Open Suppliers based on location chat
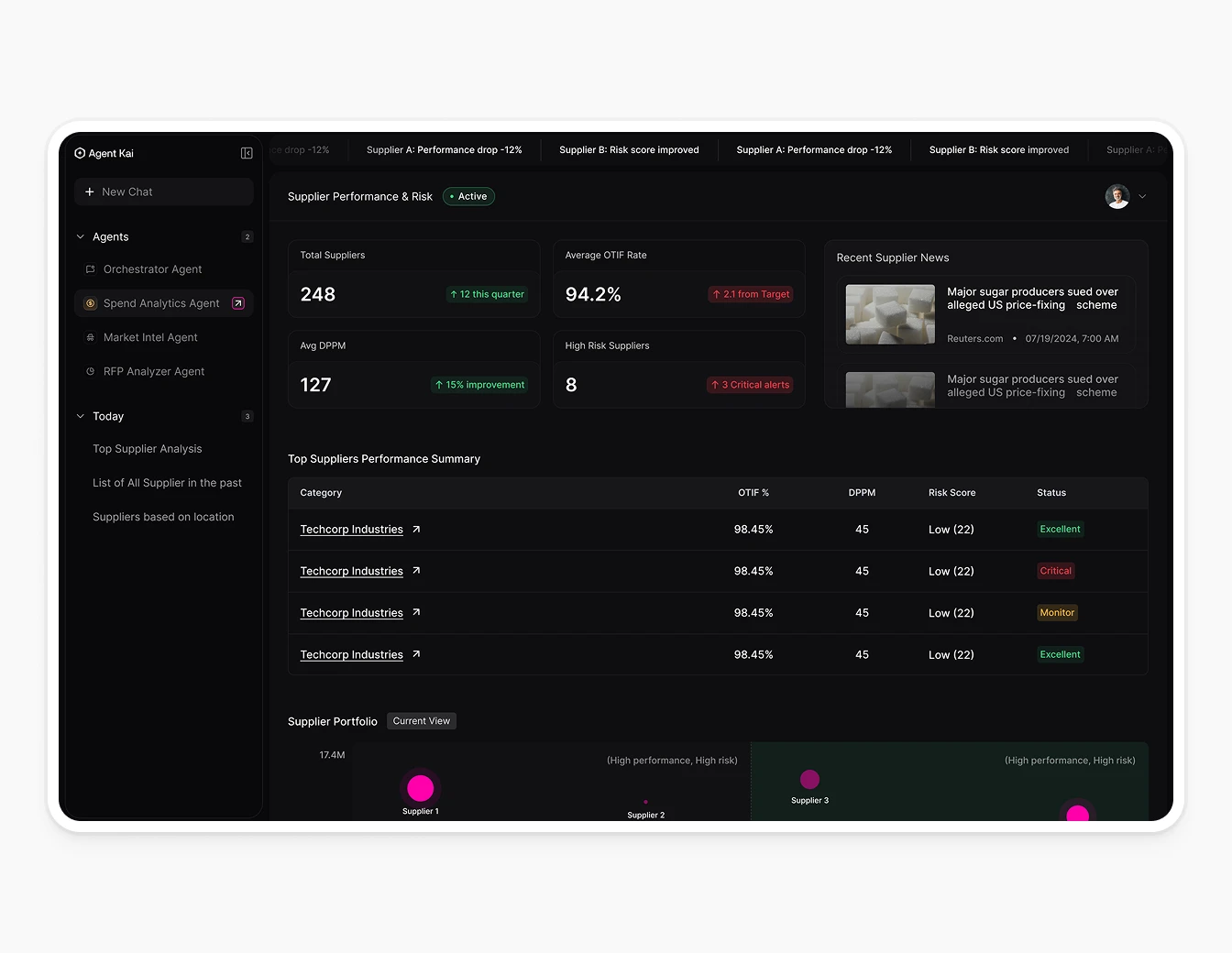The height and width of the screenshot is (953, 1232). tap(163, 517)
